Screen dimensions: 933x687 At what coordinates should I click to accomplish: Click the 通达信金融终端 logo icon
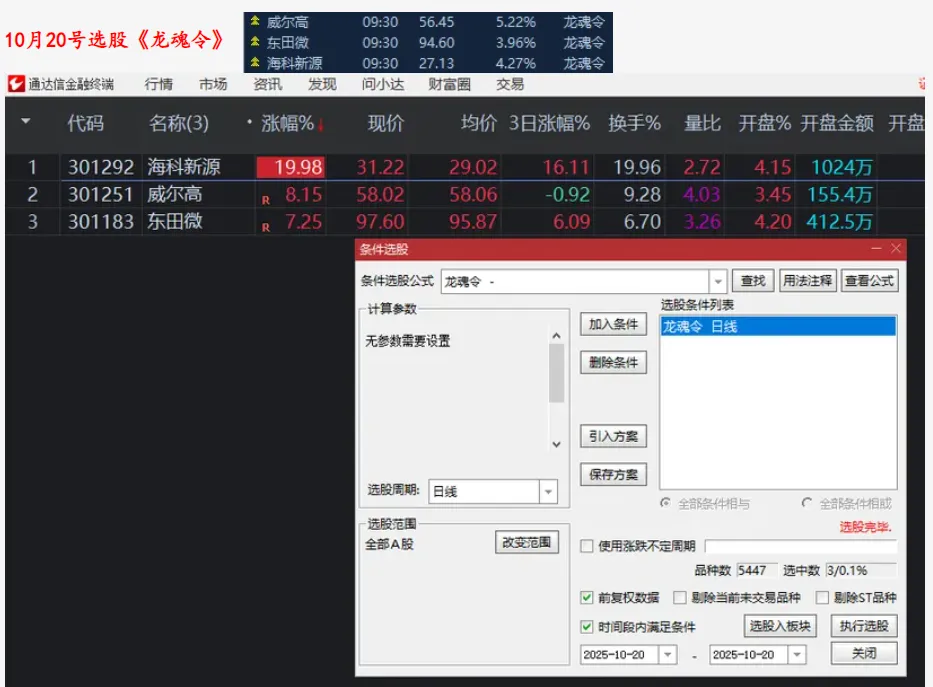coord(16,85)
